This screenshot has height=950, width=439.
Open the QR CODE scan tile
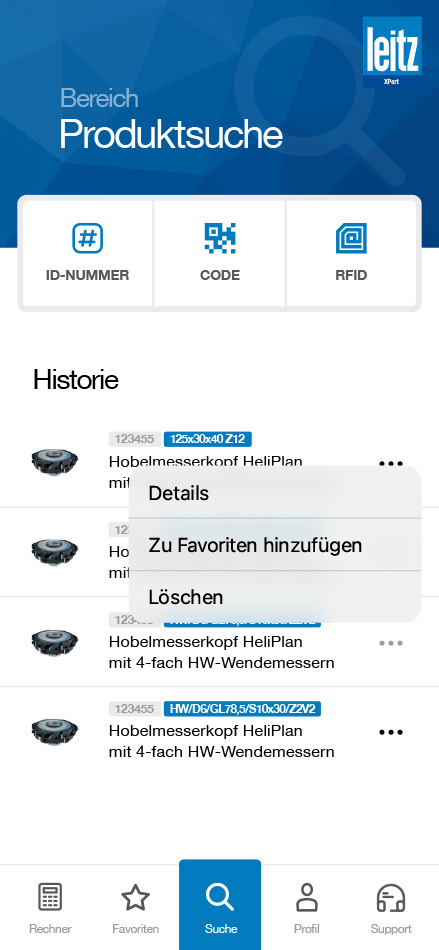point(220,253)
